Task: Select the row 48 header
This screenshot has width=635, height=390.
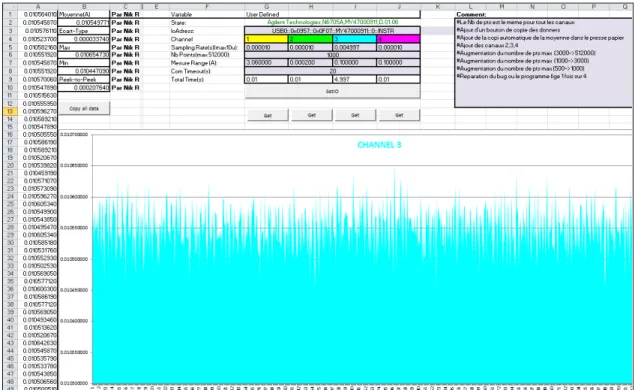Action: tap(10, 381)
